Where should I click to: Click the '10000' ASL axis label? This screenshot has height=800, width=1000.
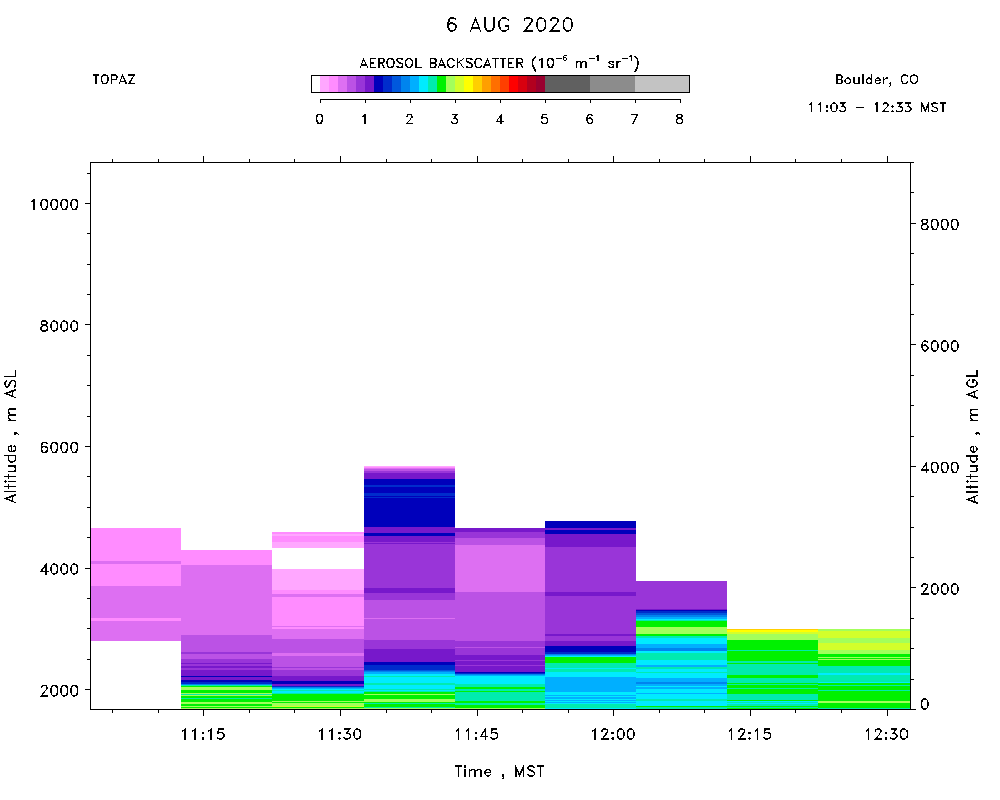coord(55,205)
